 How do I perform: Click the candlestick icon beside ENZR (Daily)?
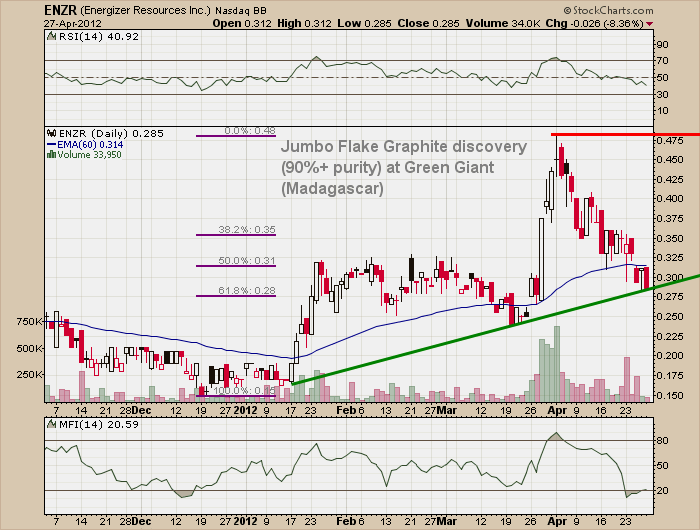click(x=52, y=133)
